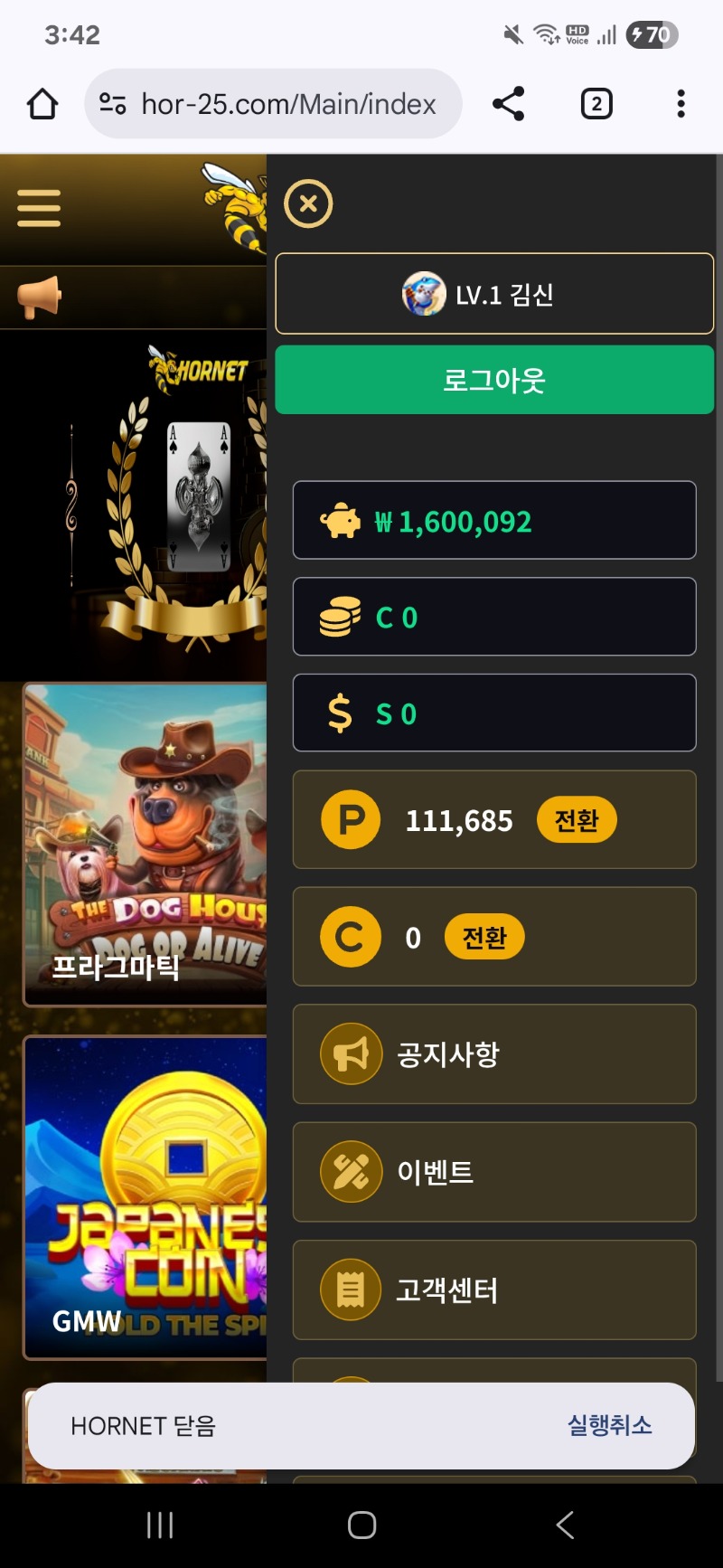Tap the yellow P point icon
This screenshot has height=1568, width=723.
351,819
